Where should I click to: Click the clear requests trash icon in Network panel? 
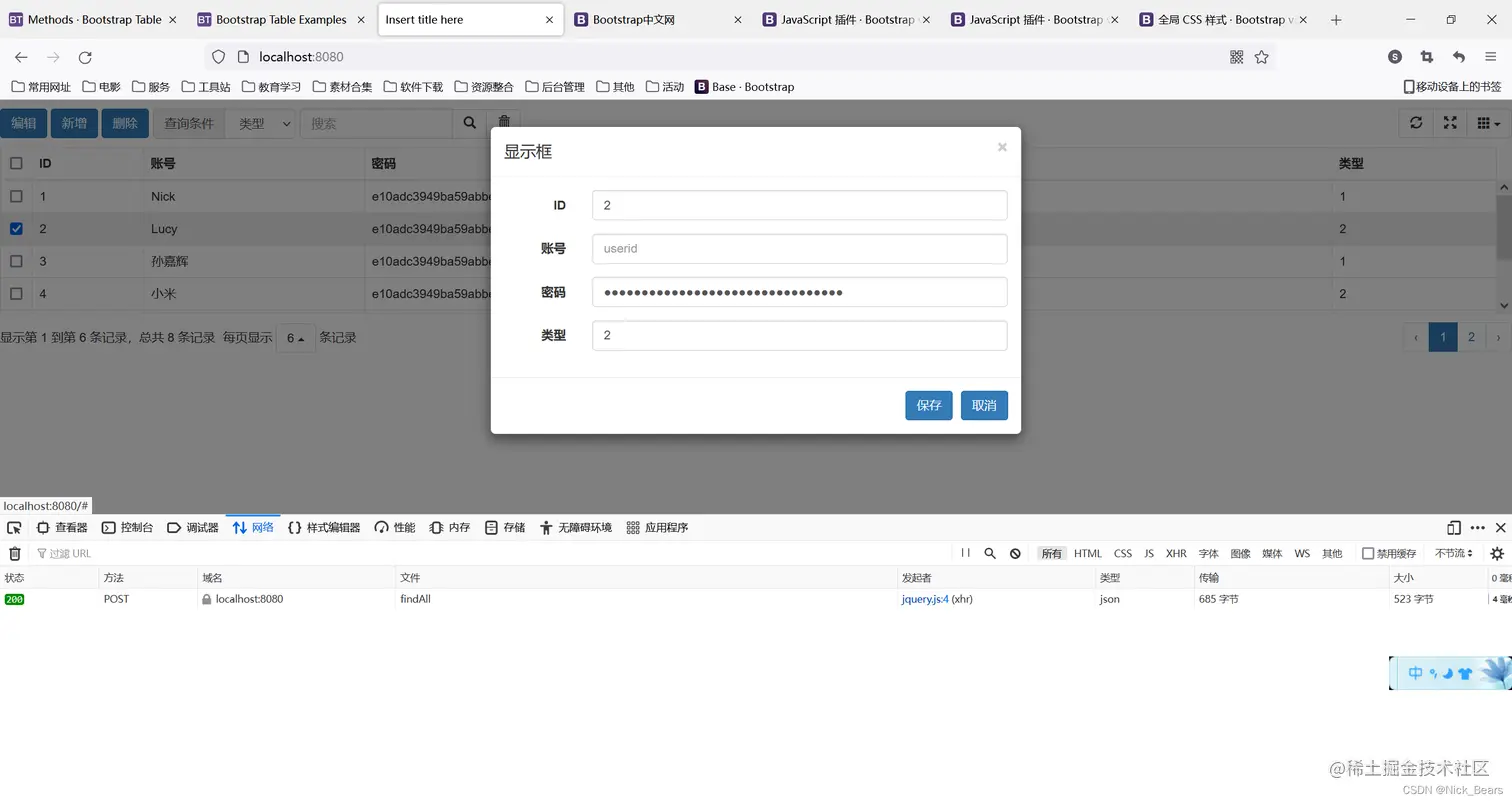pos(15,553)
